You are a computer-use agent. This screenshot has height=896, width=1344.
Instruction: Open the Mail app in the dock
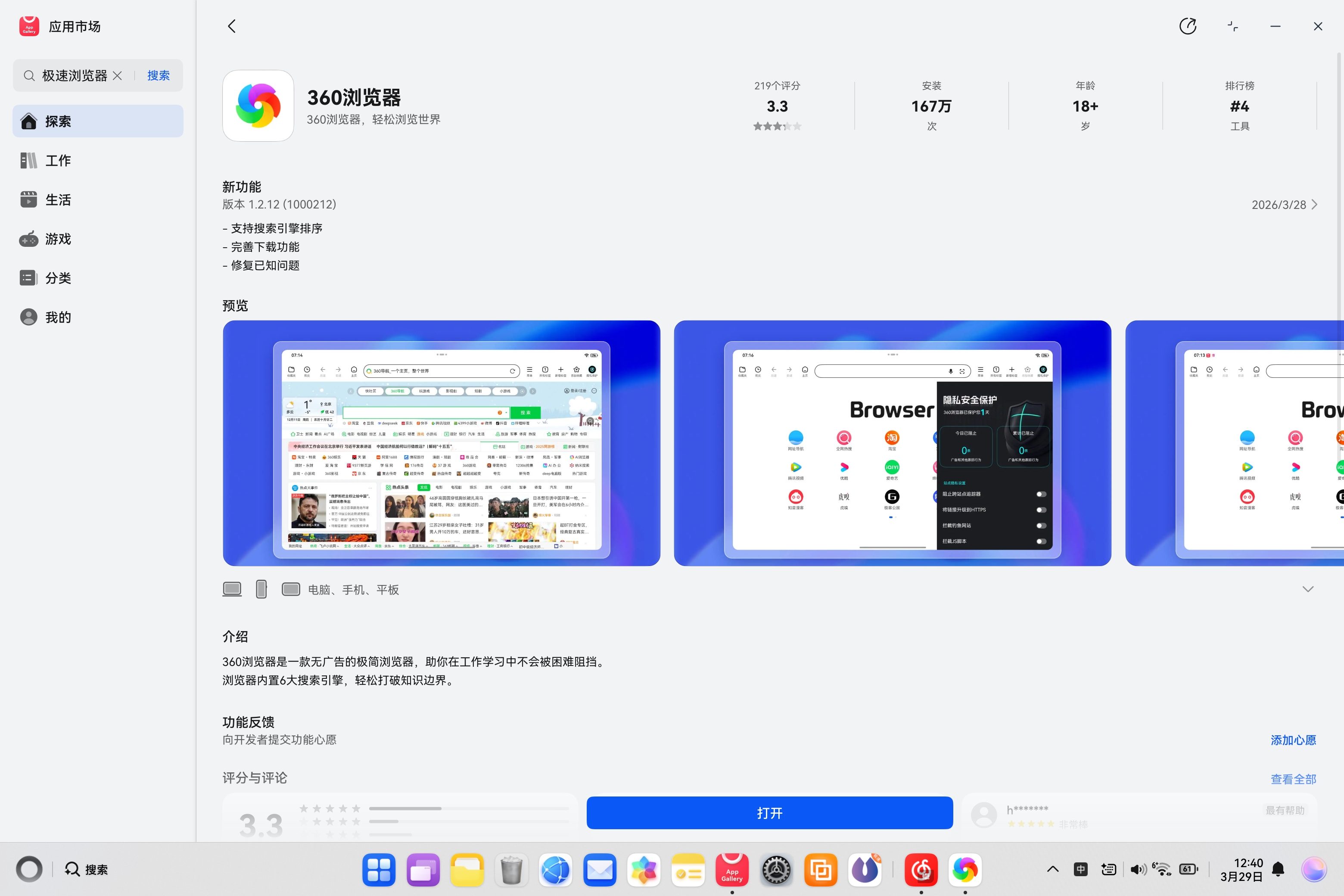(600, 870)
